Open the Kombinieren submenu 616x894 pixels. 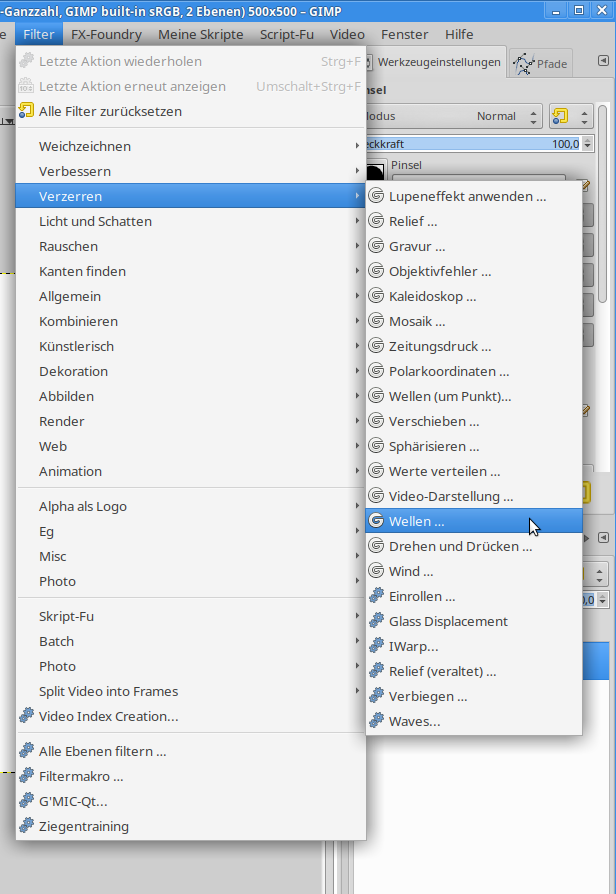click(x=191, y=322)
